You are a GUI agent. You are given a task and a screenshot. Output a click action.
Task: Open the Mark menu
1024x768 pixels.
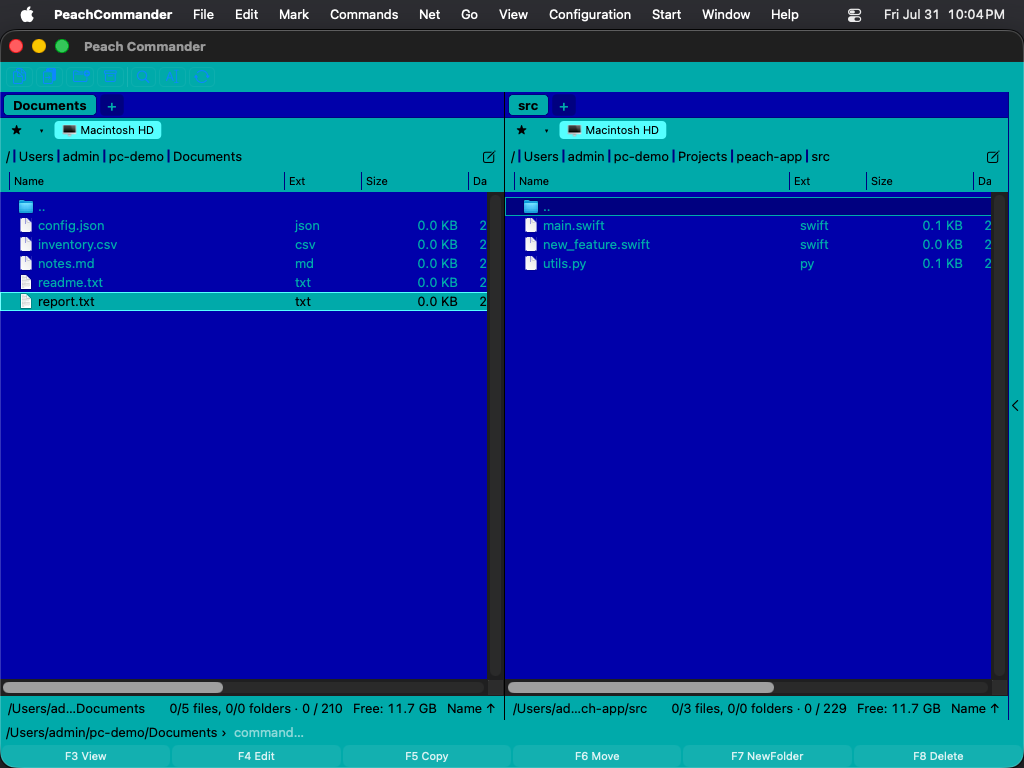294,14
